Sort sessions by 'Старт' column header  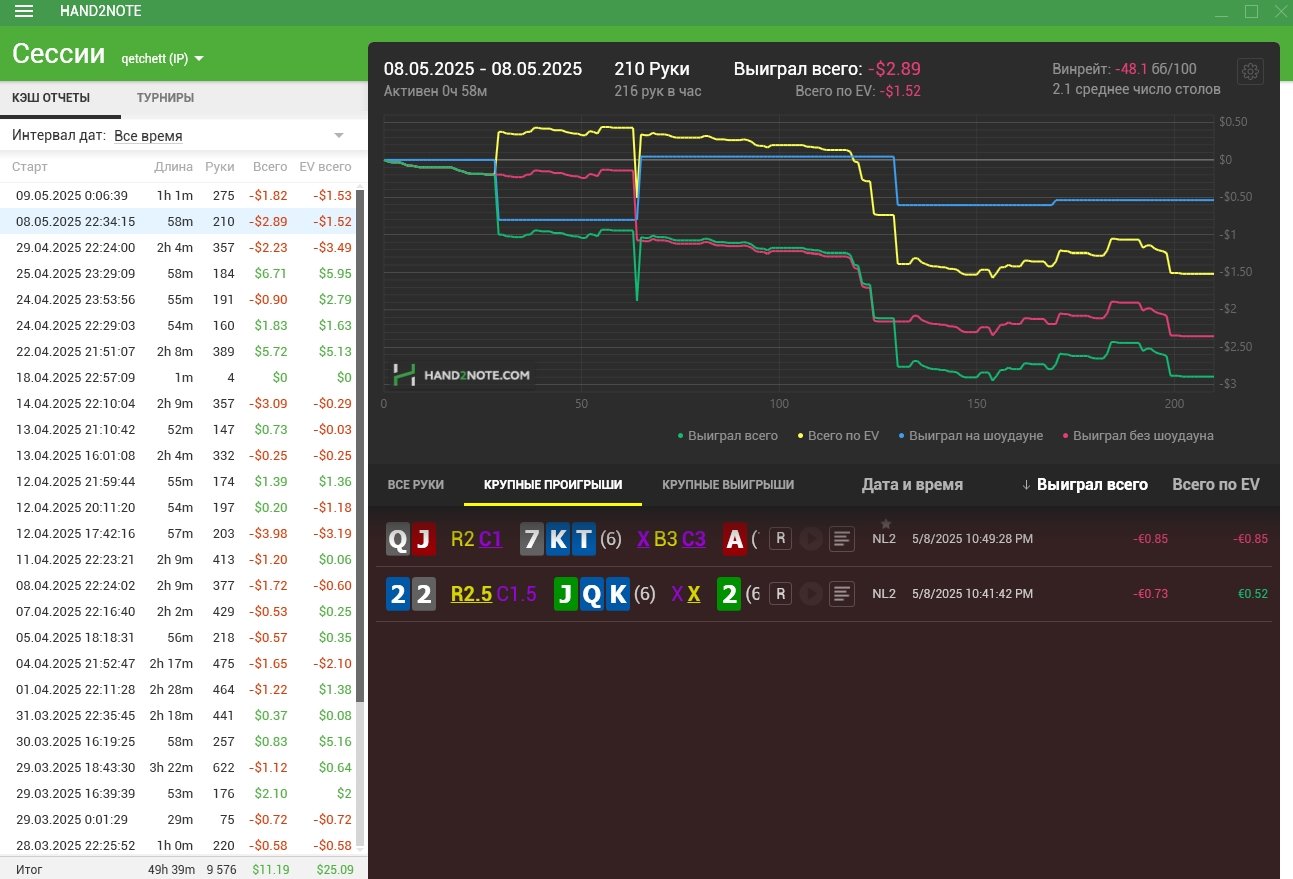point(30,167)
